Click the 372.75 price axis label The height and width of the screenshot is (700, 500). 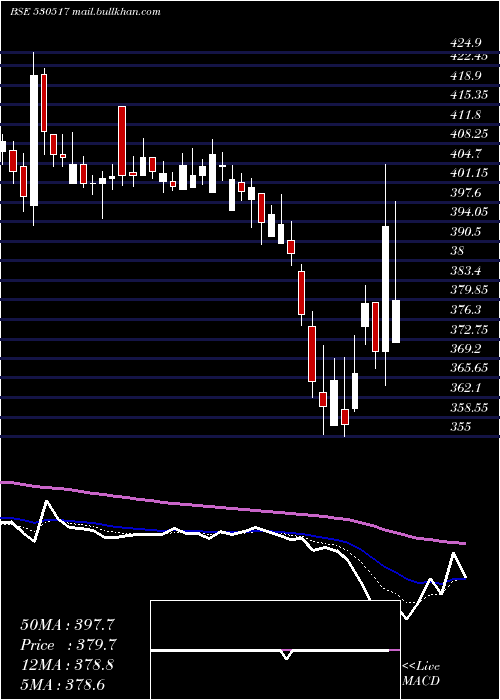[470, 329]
